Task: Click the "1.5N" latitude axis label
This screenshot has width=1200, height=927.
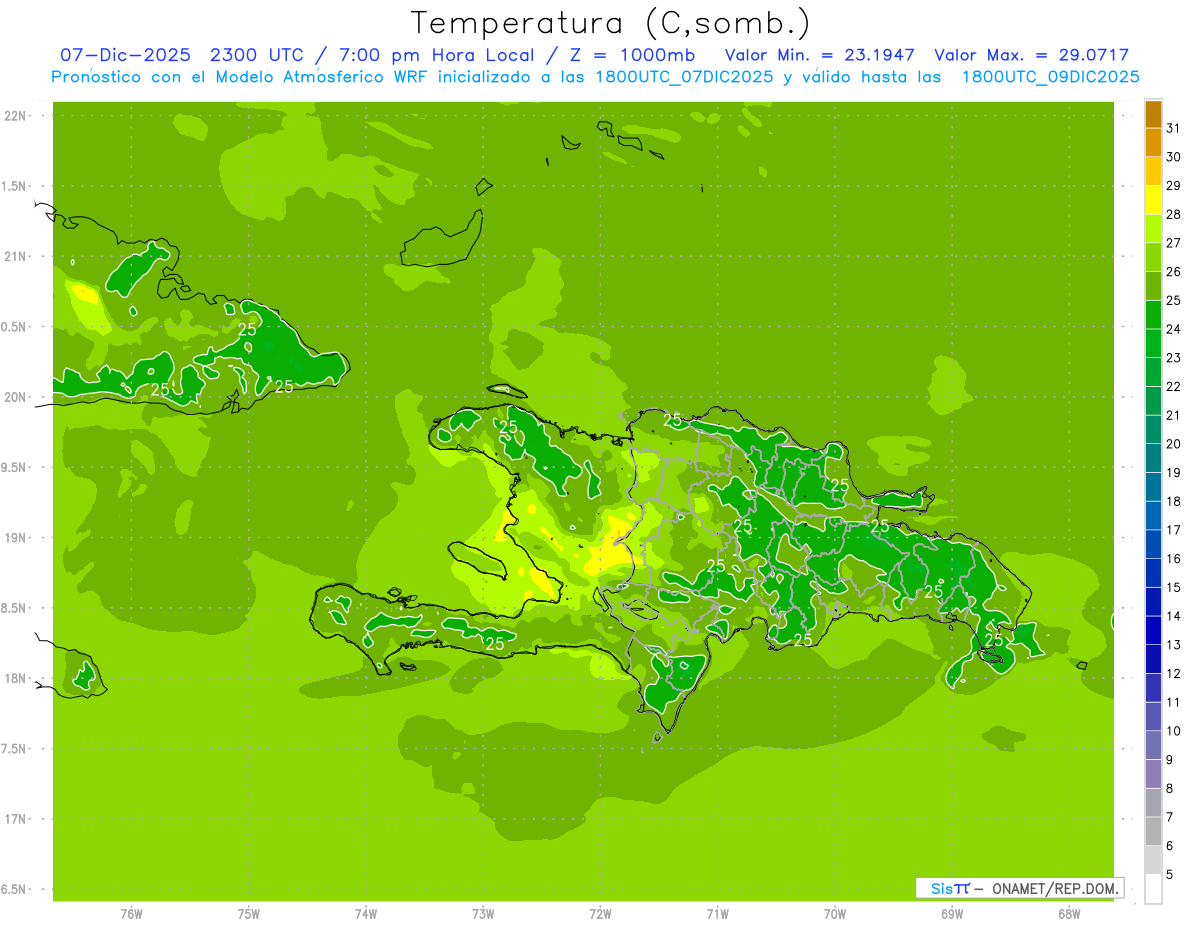Action: click(x=15, y=186)
